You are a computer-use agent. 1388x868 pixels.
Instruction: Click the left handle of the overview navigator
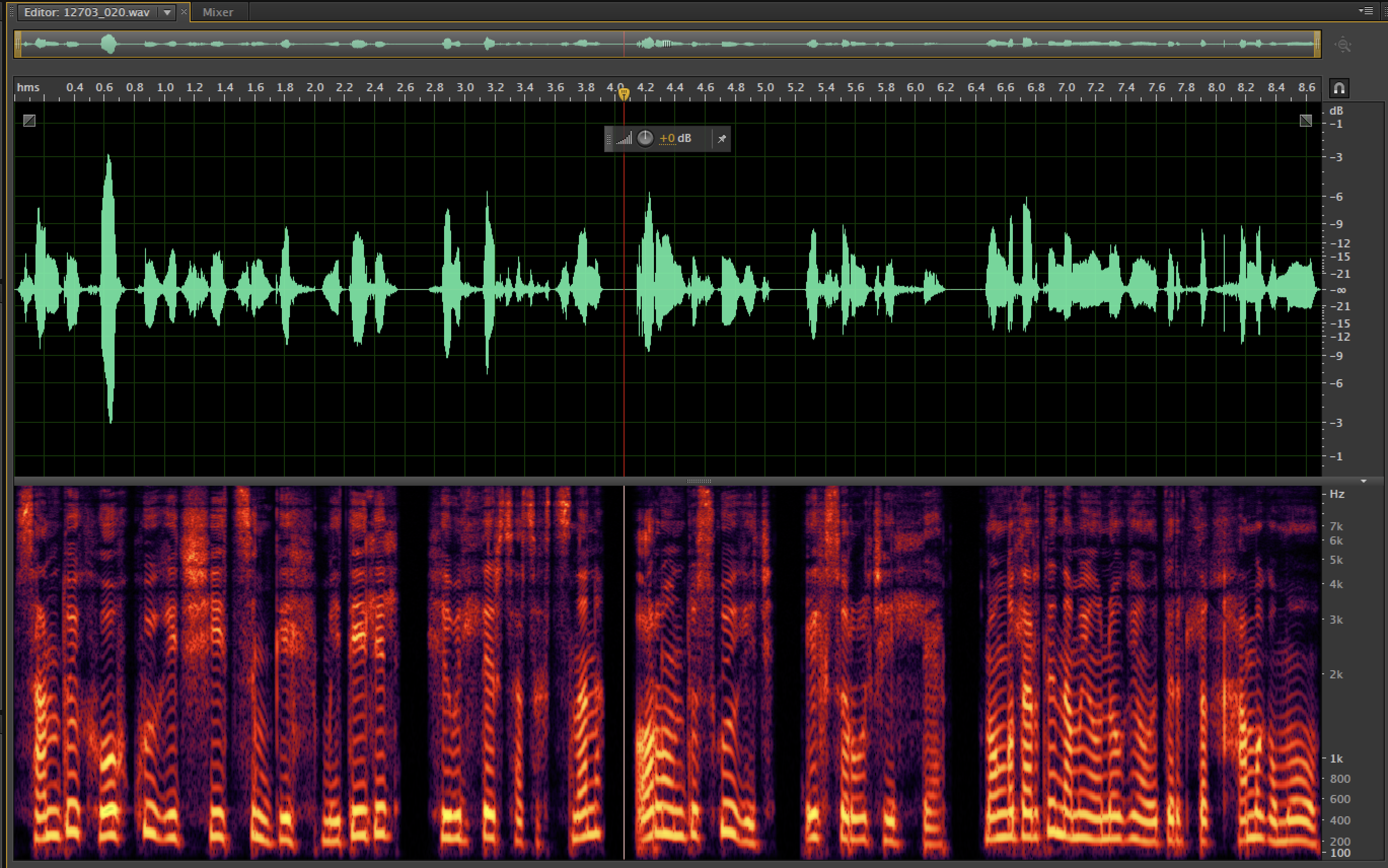[18, 44]
